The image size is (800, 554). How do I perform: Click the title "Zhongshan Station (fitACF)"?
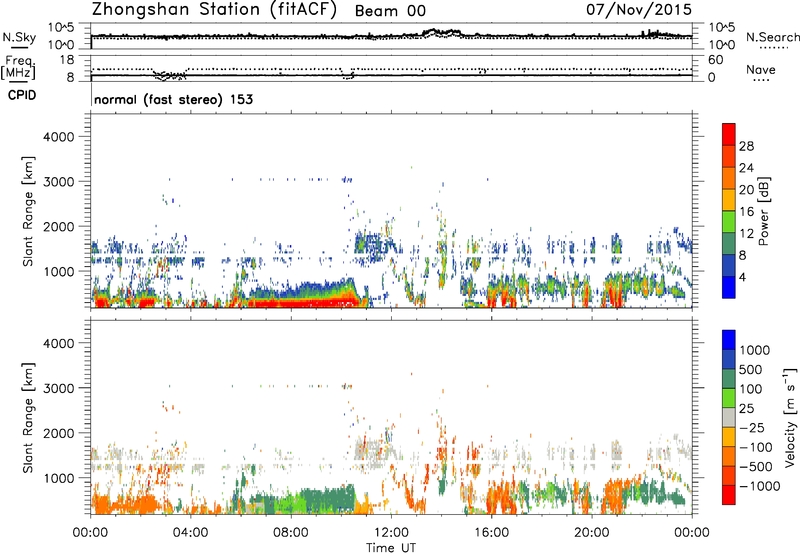click(214, 10)
